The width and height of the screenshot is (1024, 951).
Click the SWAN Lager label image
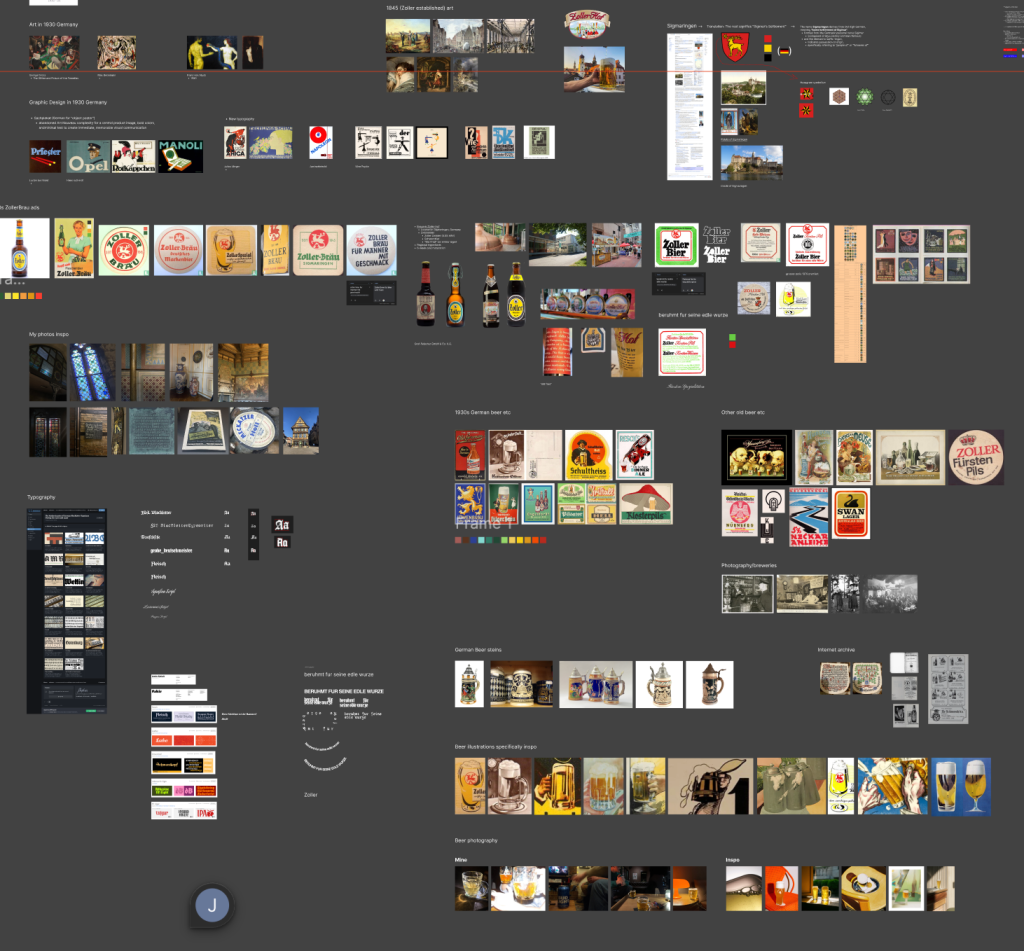(851, 513)
